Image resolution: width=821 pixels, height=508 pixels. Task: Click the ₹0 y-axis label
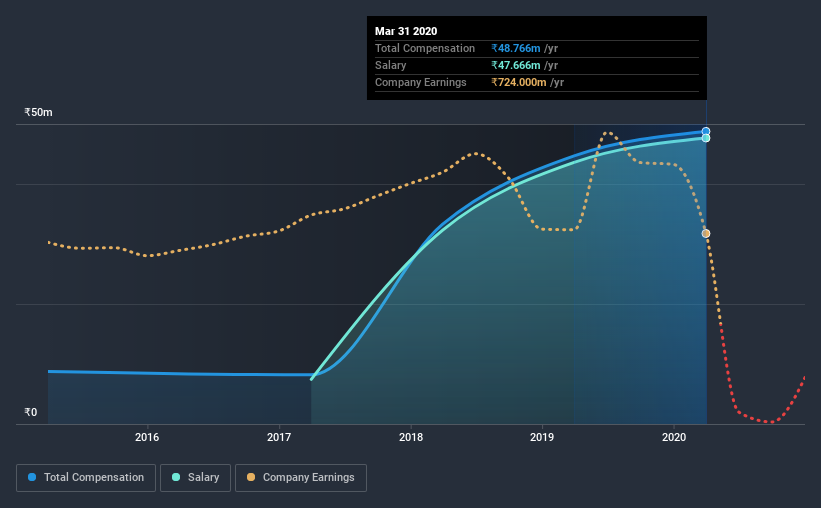(x=31, y=412)
